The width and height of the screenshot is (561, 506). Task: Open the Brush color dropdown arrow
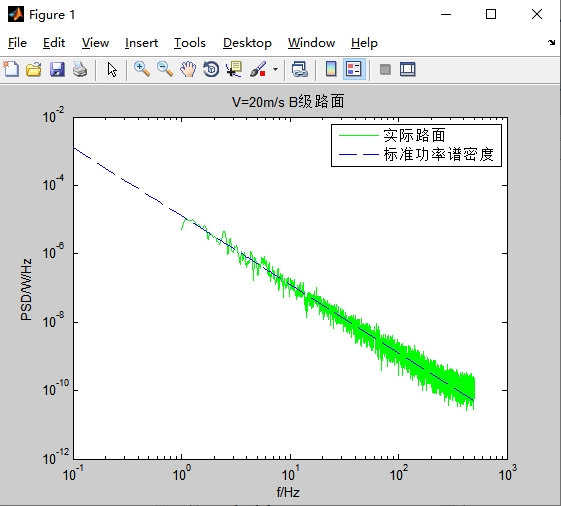[275, 69]
